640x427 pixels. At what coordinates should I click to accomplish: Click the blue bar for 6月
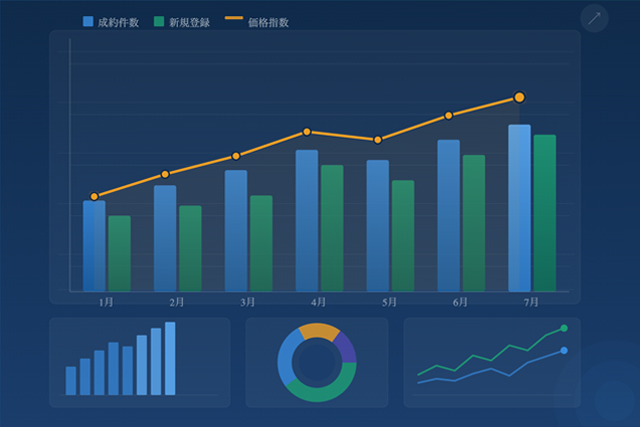449,216
